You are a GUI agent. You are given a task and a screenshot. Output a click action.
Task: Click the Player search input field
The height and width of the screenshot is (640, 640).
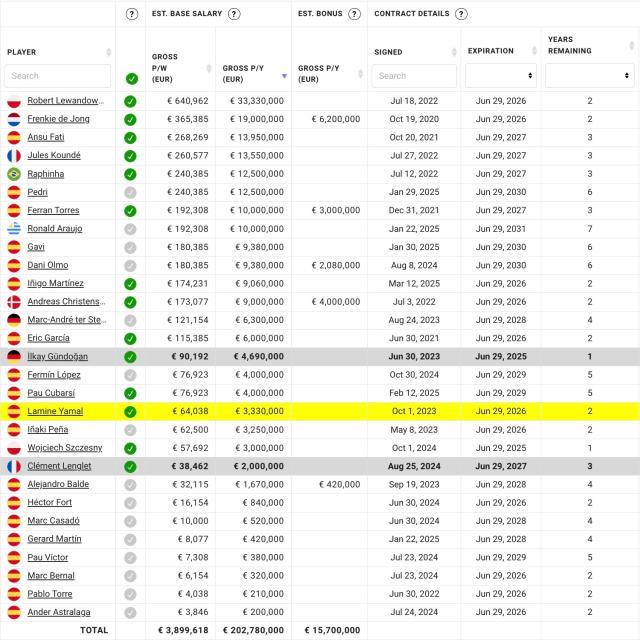pos(58,76)
